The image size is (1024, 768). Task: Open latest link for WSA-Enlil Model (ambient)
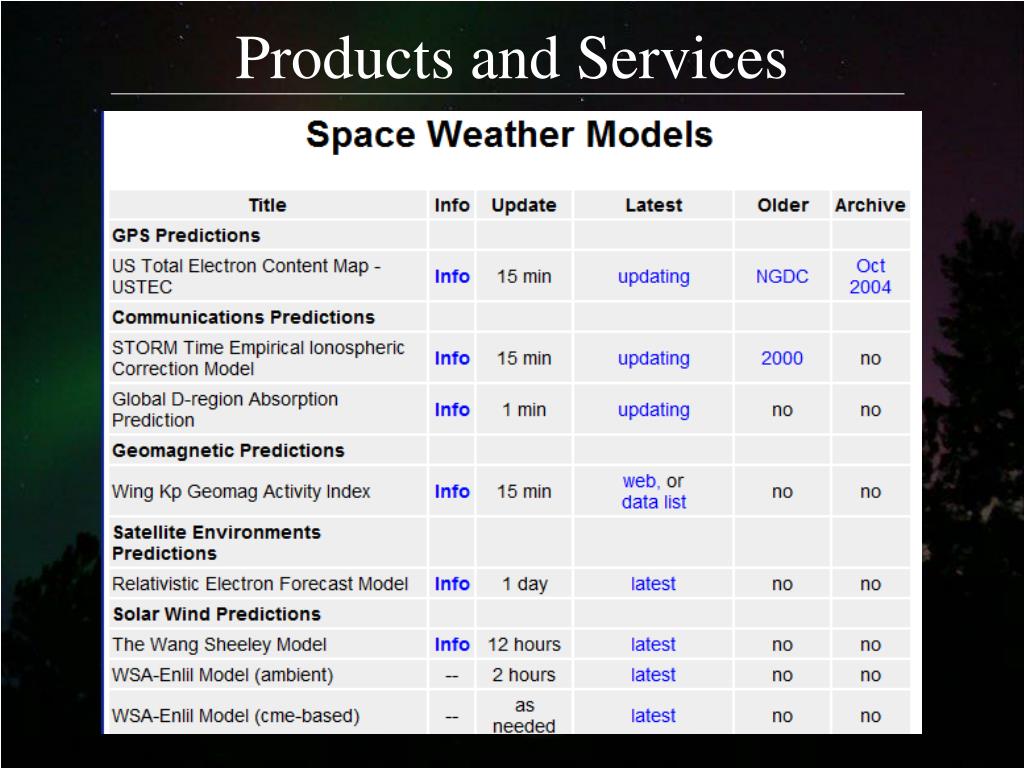click(x=653, y=675)
